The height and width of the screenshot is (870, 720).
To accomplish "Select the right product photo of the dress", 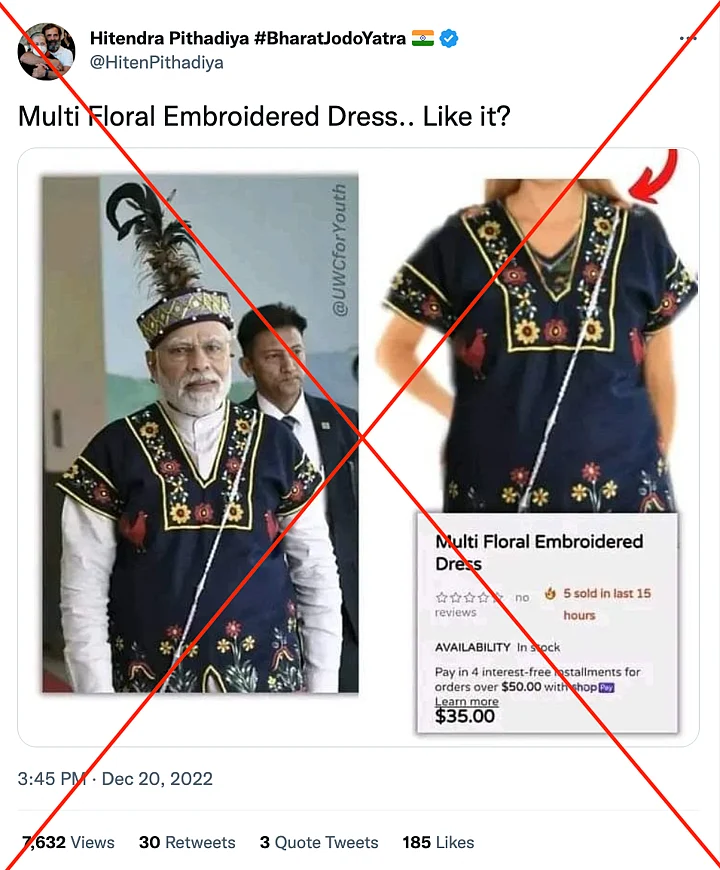I will click(545, 330).
